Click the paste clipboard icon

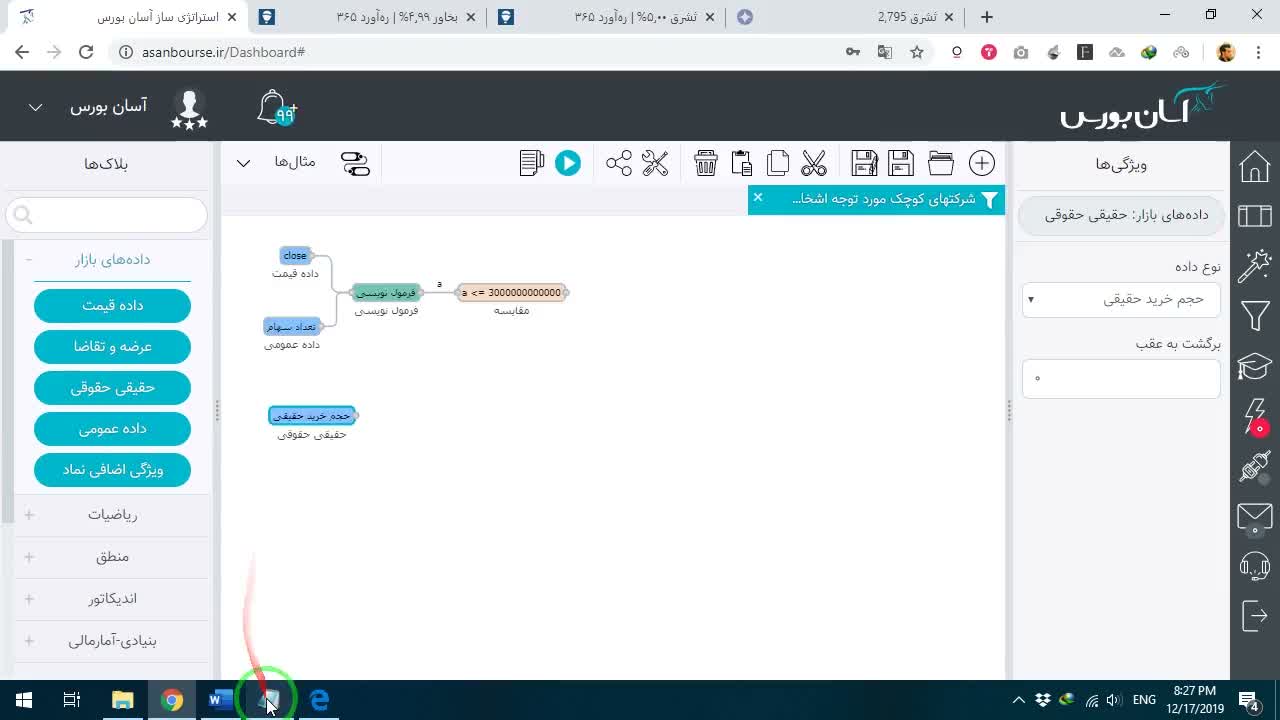[x=741, y=163]
